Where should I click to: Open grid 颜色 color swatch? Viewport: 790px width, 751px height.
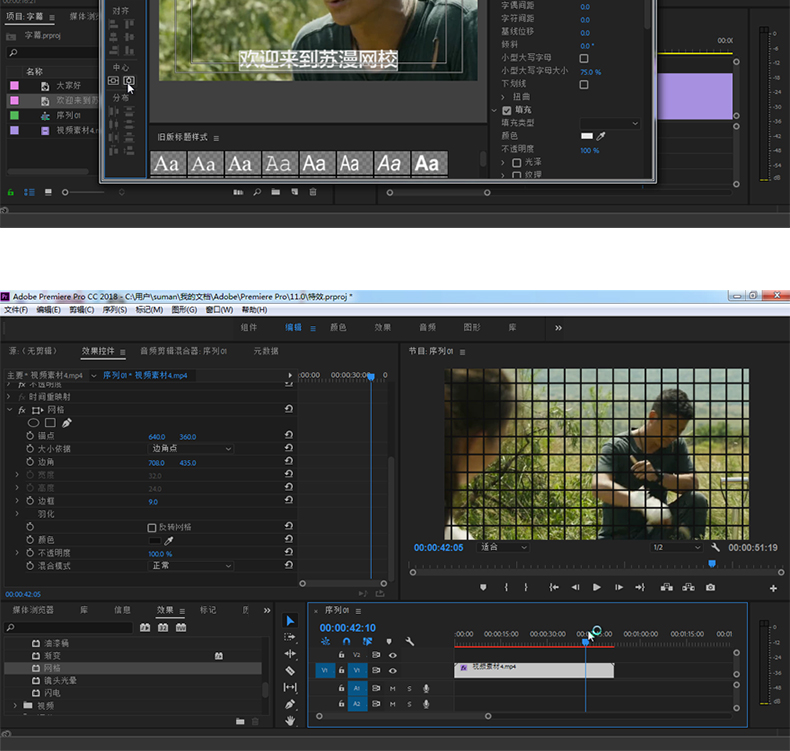[155, 540]
